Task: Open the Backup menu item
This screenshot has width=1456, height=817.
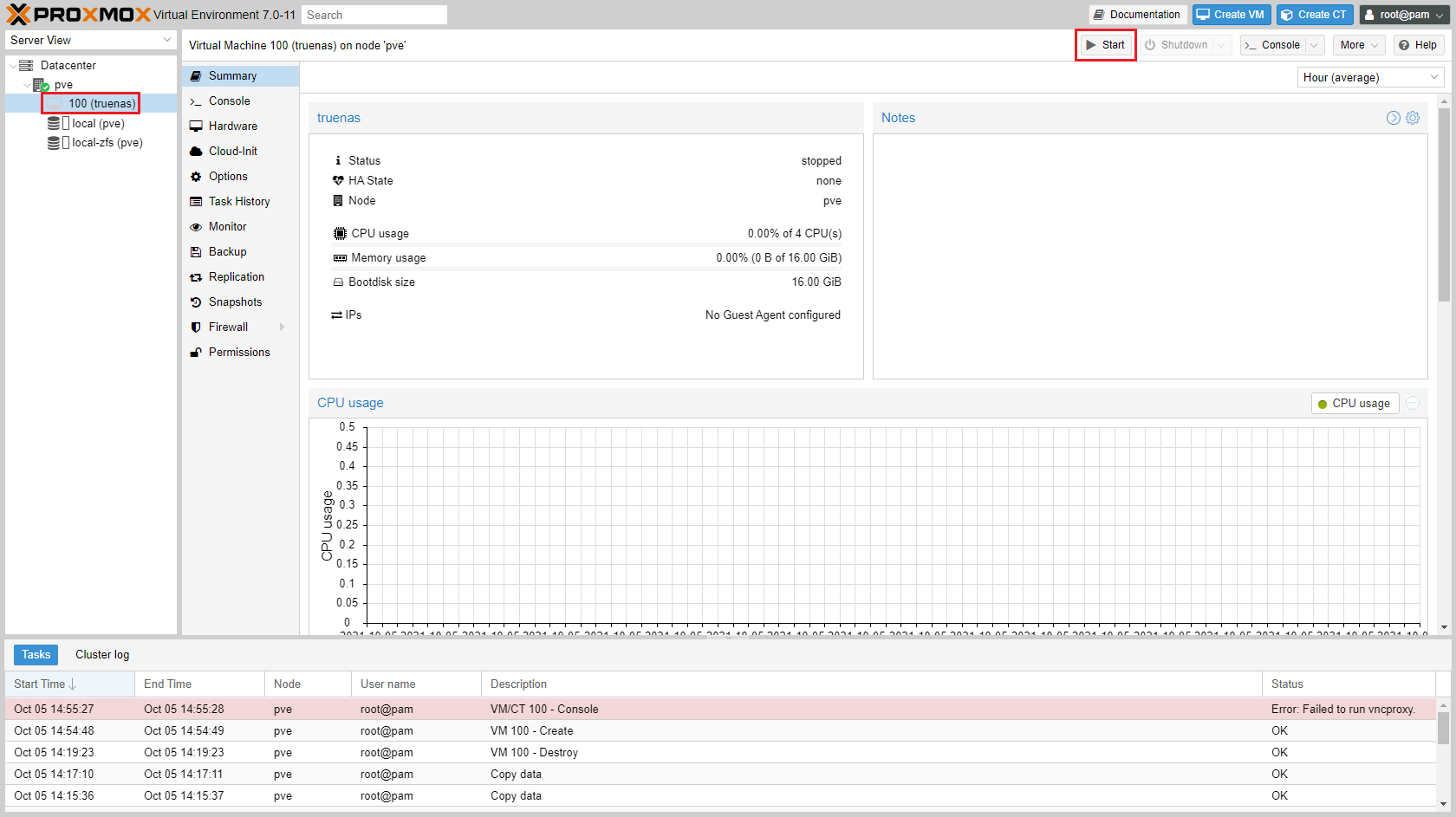Action: point(240,252)
